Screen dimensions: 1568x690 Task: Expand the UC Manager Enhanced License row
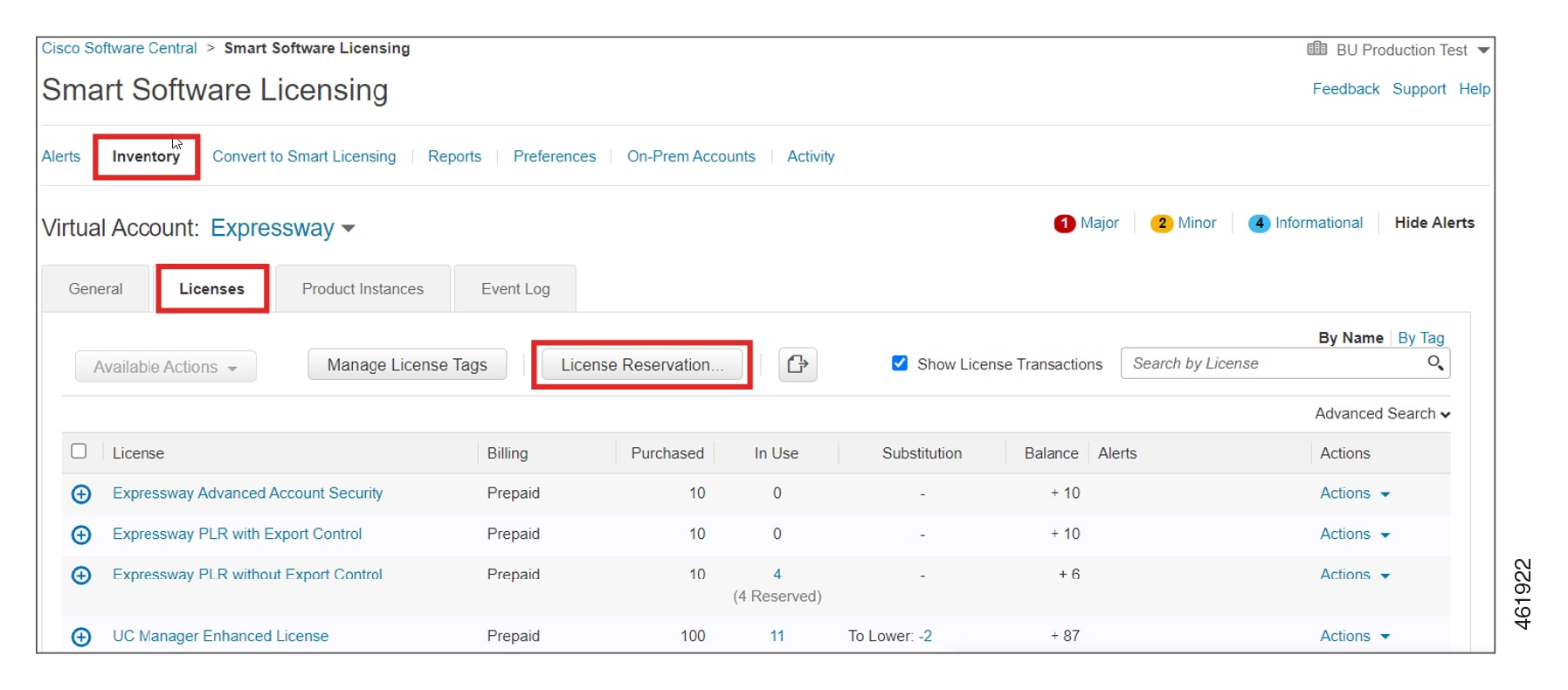[x=81, y=637]
